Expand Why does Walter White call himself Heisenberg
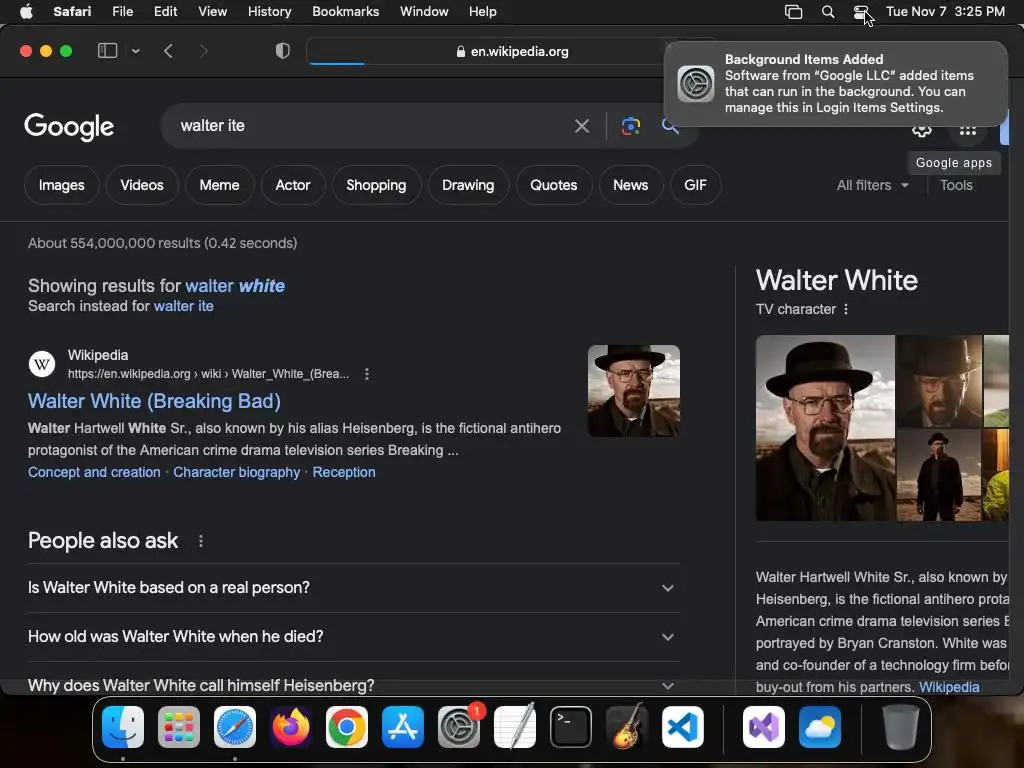 click(353, 685)
